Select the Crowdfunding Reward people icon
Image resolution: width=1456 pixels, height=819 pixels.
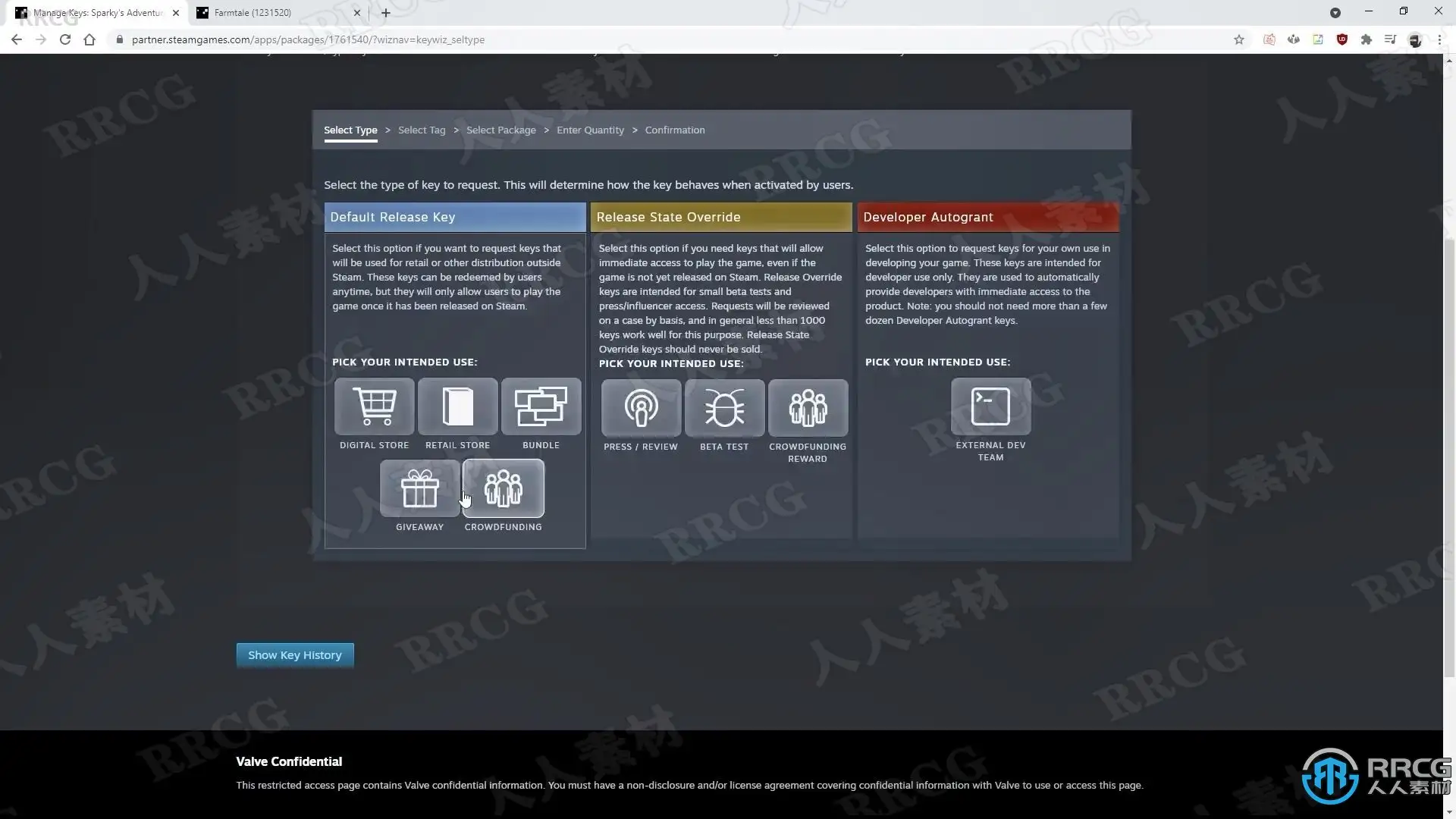coord(808,409)
